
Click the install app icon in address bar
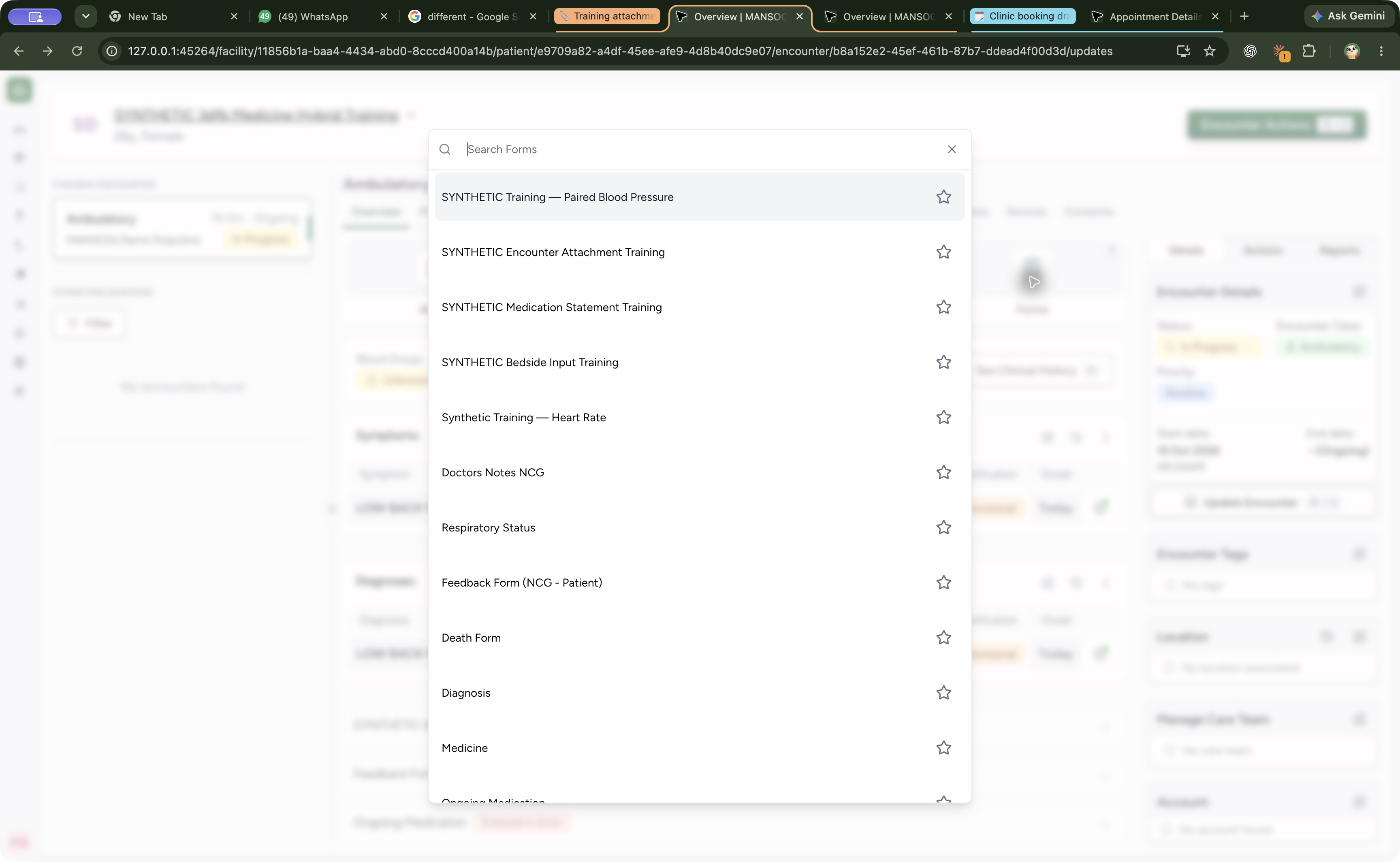point(1183,51)
